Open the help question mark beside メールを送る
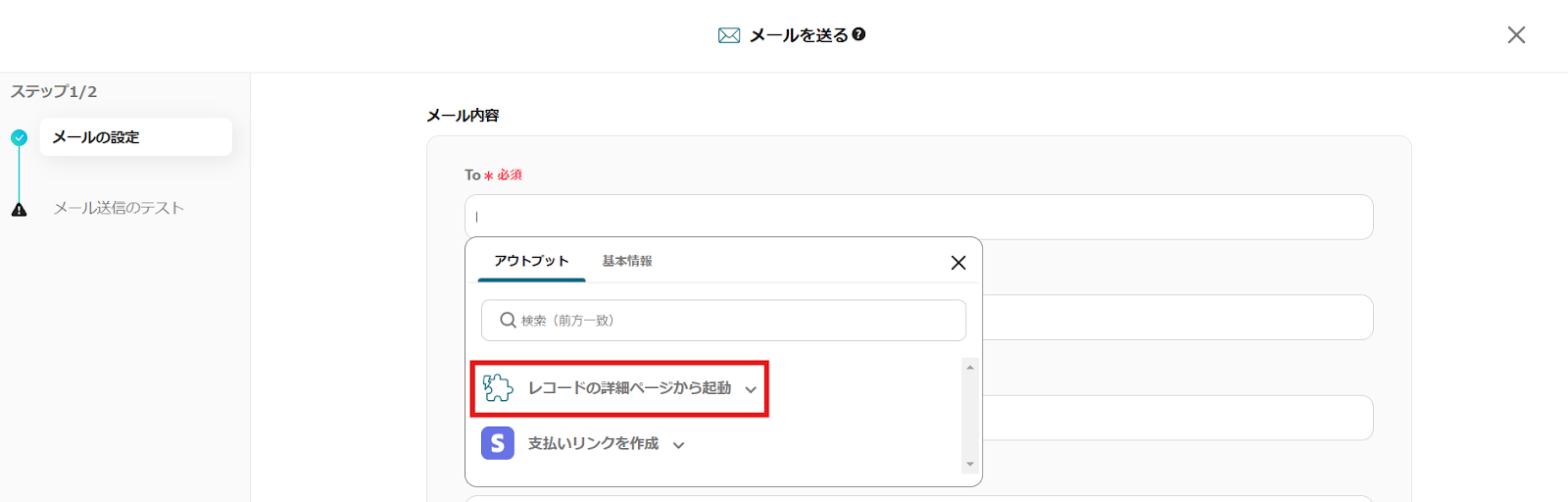The image size is (1568, 502). pyautogui.click(x=858, y=34)
